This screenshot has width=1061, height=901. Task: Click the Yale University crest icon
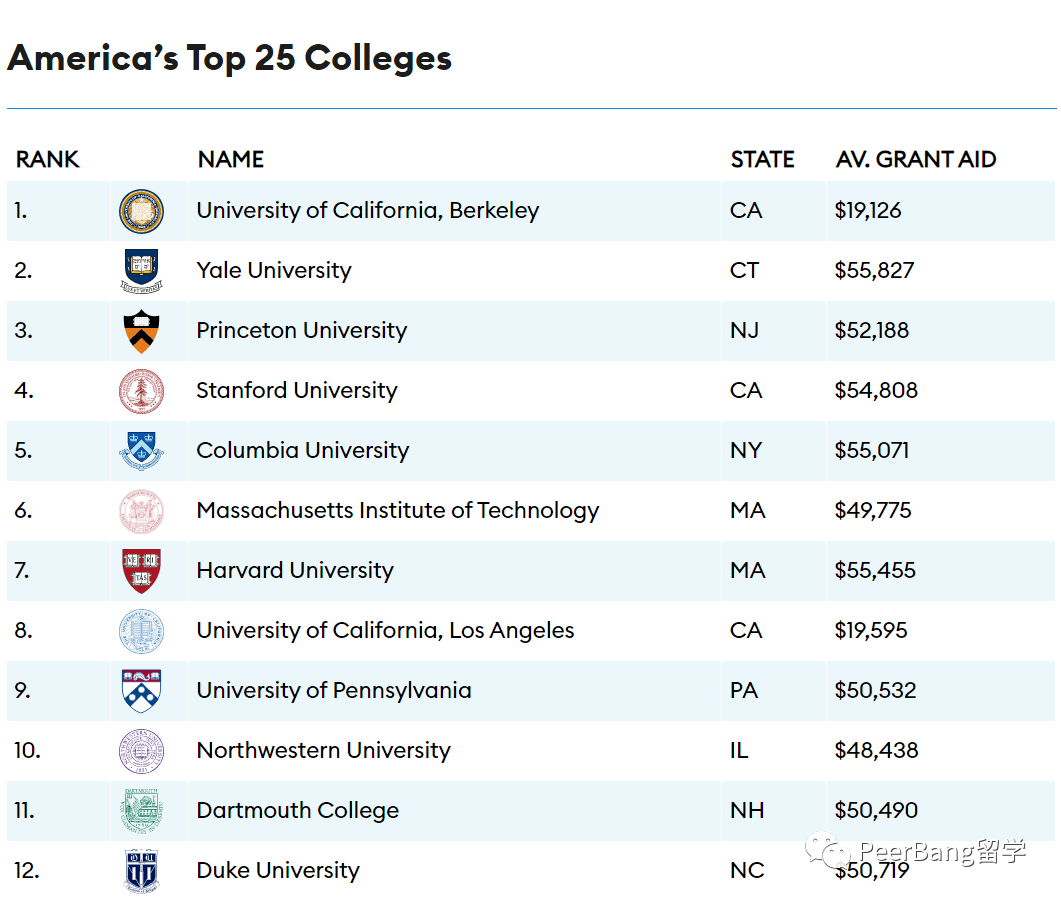tap(141, 271)
